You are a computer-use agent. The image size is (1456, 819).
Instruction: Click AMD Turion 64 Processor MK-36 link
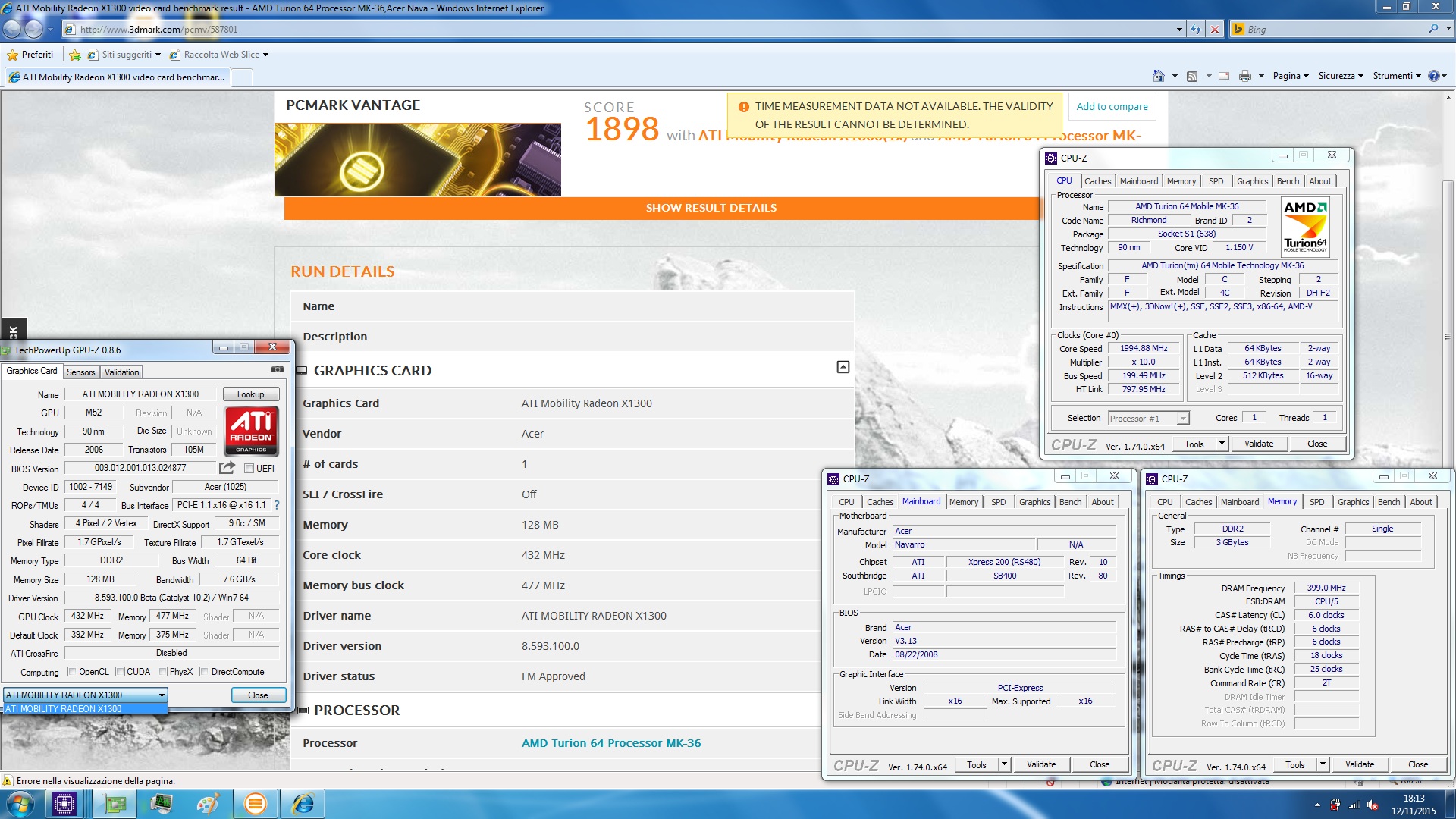pyautogui.click(x=611, y=743)
